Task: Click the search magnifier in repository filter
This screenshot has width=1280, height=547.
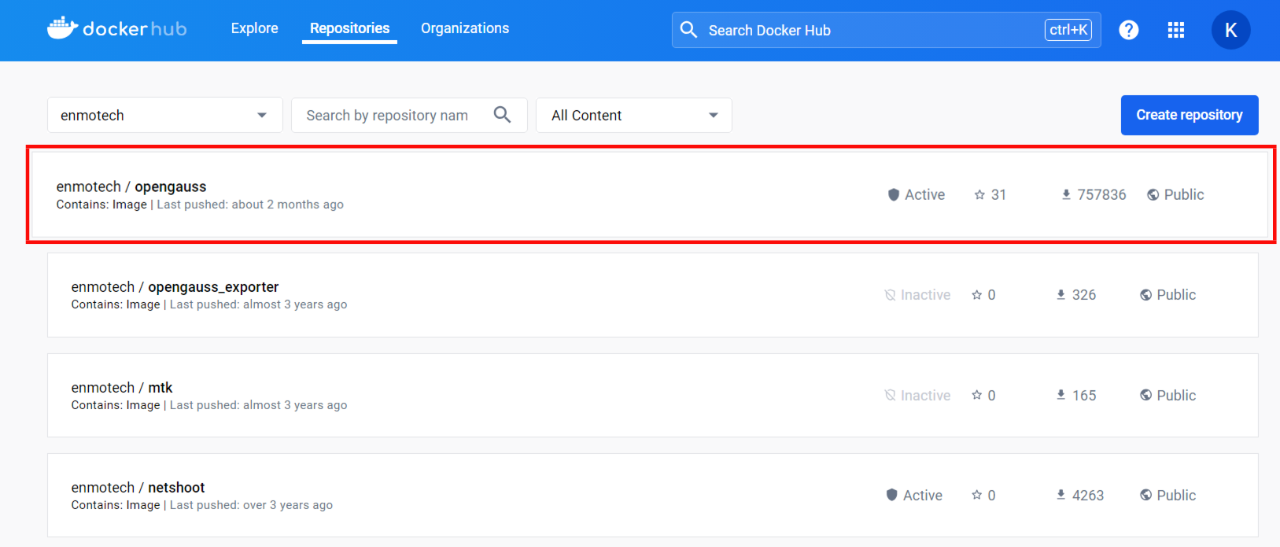Action: point(503,115)
